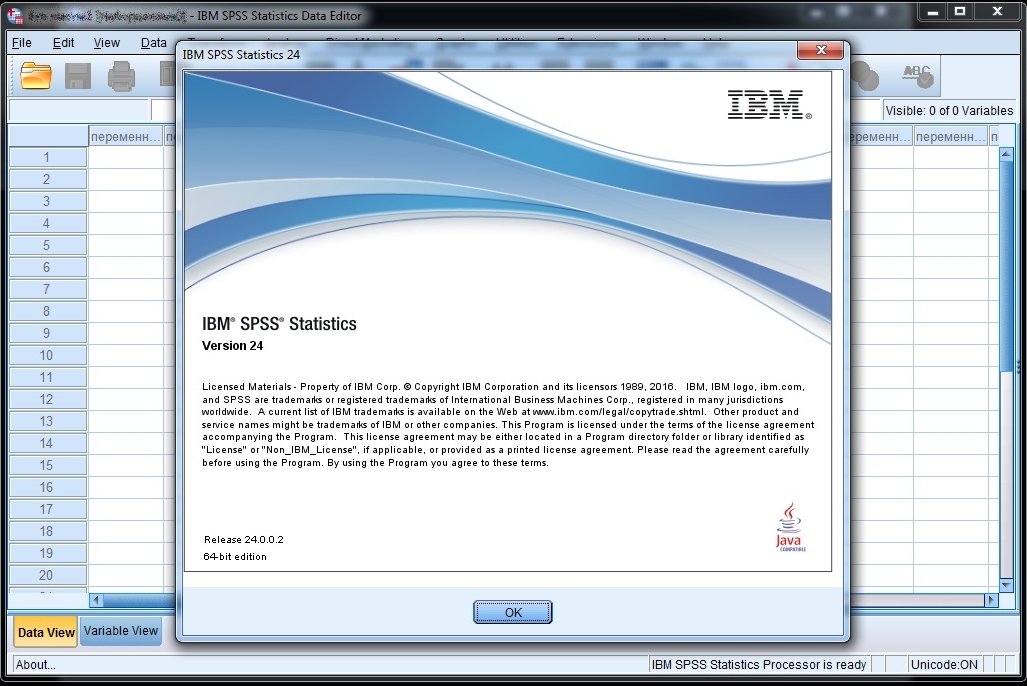Click the Spell check ABC icon
This screenshot has width=1027, height=686.
coord(918,76)
